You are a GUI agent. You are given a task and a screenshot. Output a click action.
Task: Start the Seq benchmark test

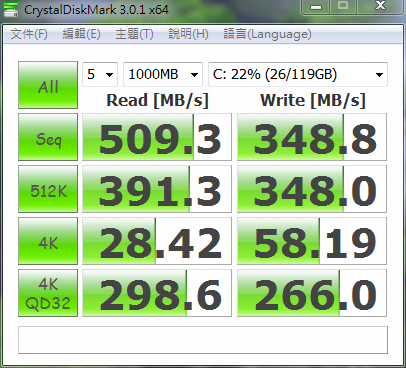click(x=48, y=137)
